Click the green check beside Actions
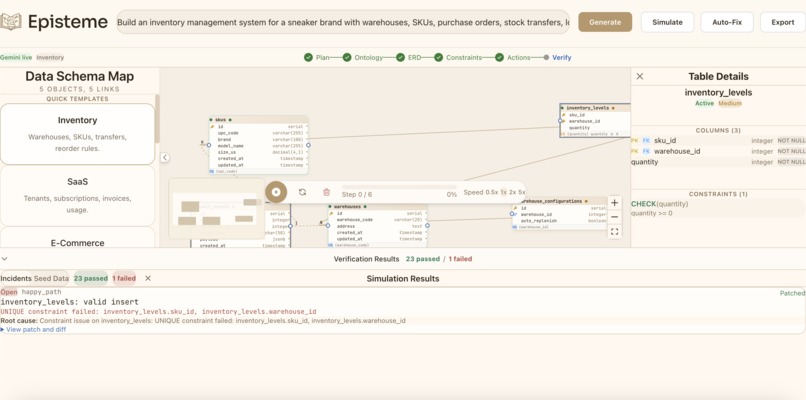The image size is (806, 400). (499, 58)
